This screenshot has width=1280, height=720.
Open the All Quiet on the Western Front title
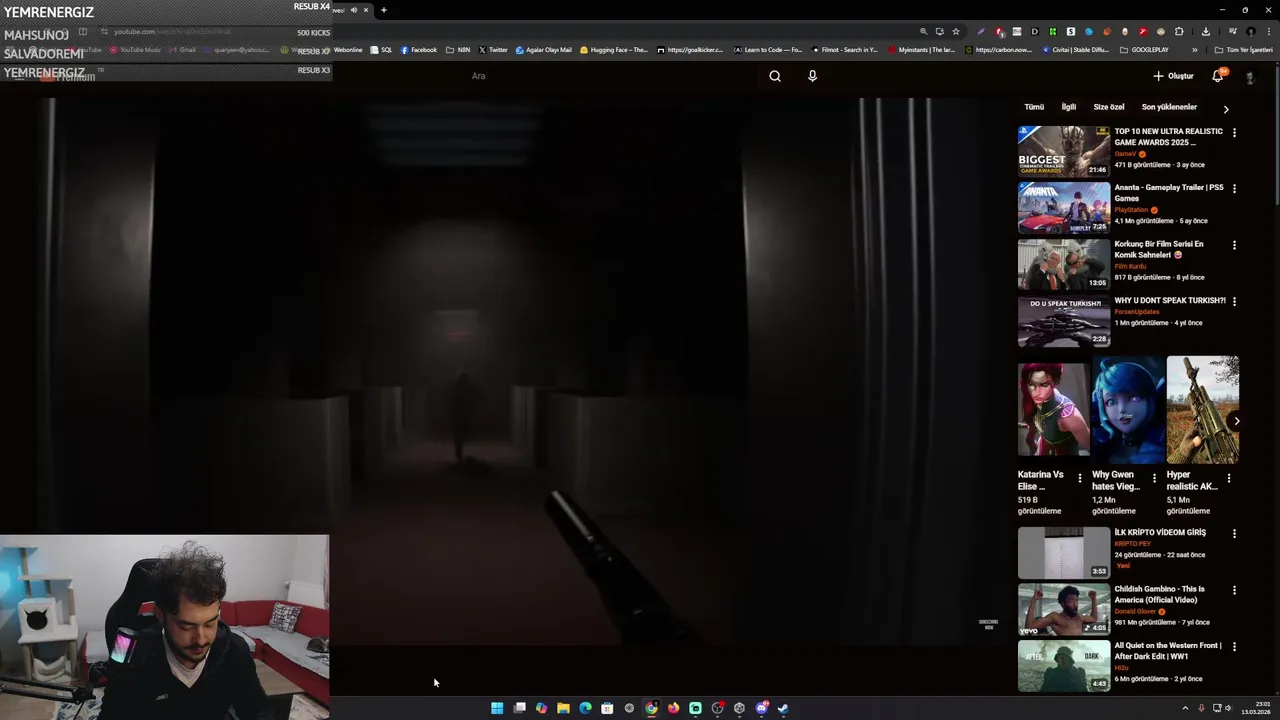1168,651
